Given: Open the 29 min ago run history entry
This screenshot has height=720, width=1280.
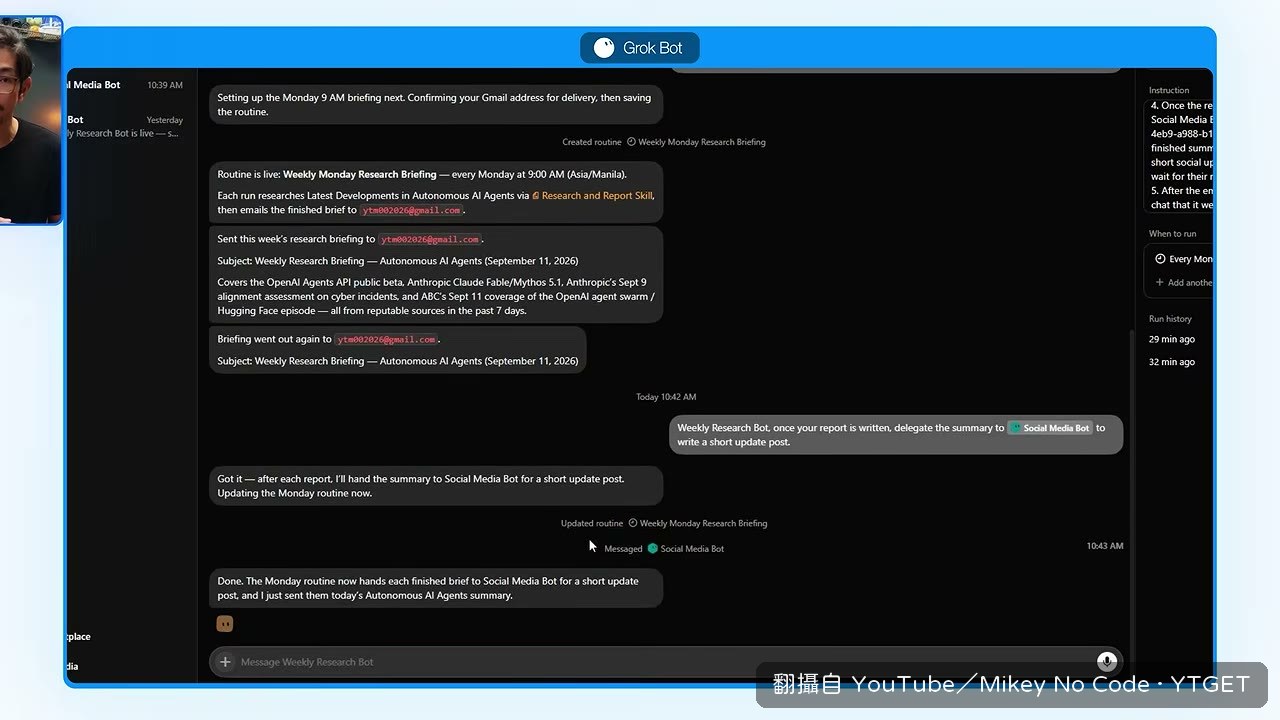Looking at the screenshot, I should [x=1172, y=339].
